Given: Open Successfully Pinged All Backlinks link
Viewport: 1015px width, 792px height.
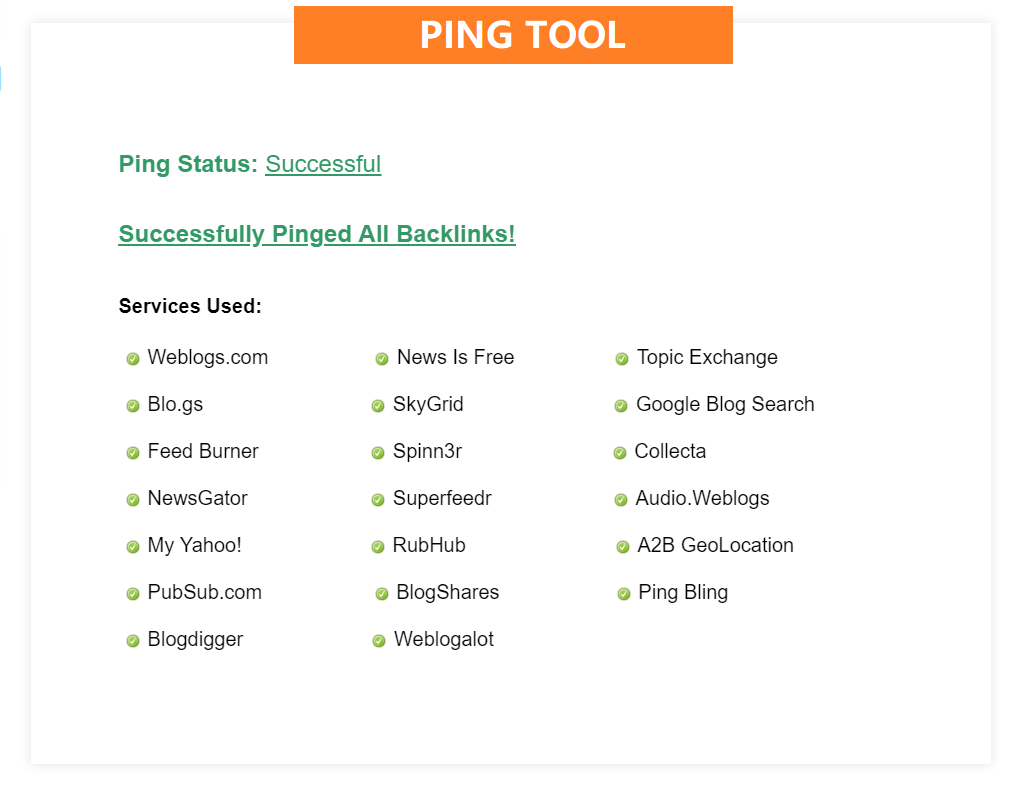Looking at the screenshot, I should point(317,234).
